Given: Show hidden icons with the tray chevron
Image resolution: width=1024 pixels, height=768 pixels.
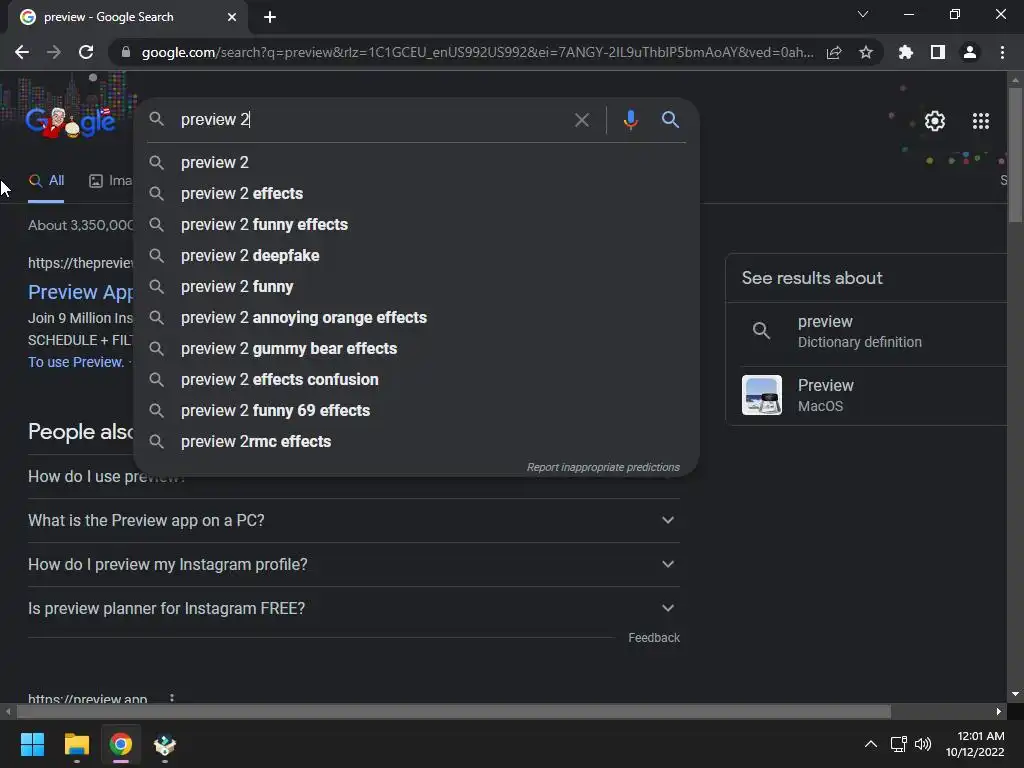Looking at the screenshot, I should 871,744.
